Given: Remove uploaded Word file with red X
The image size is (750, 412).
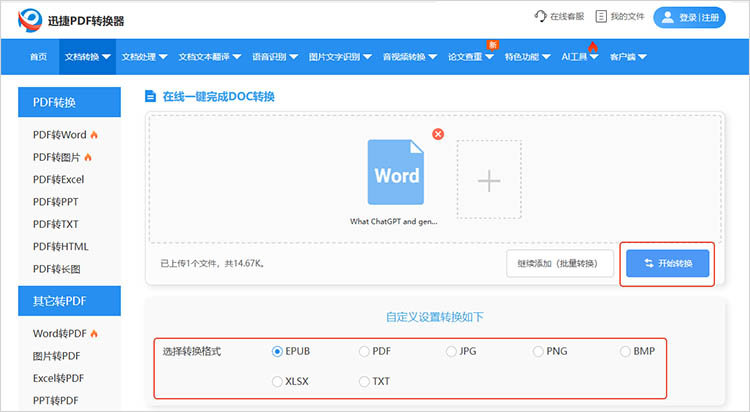Looking at the screenshot, I should click(x=438, y=134).
